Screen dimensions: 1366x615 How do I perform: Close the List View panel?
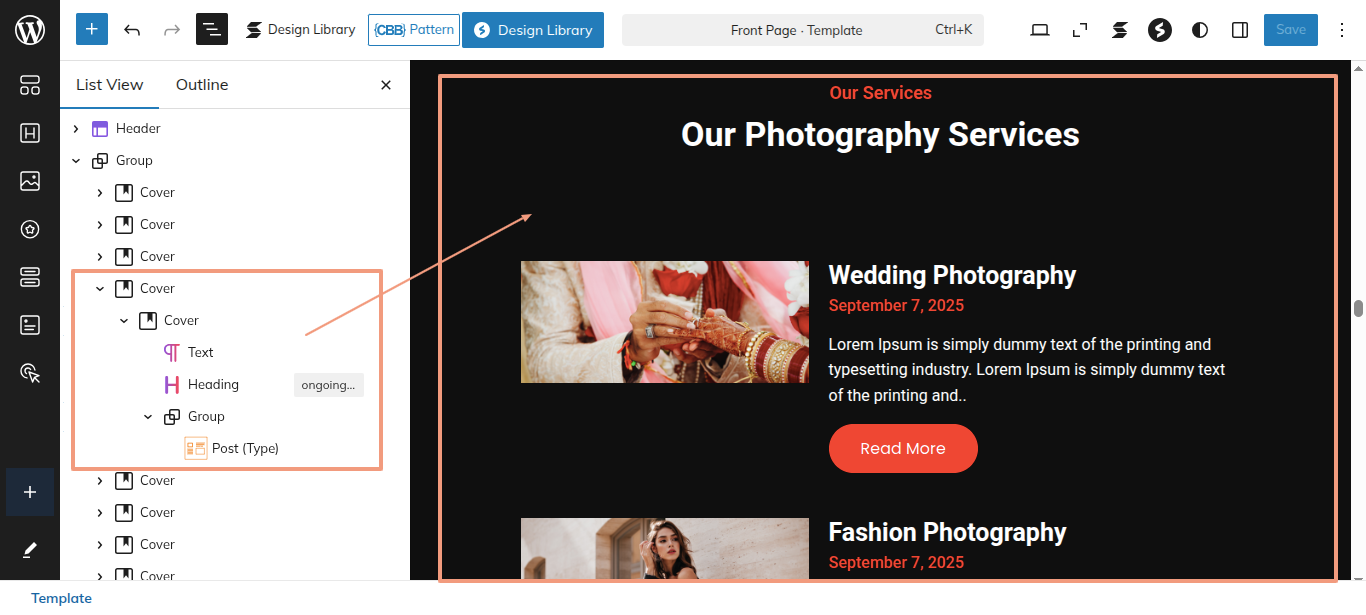[386, 85]
